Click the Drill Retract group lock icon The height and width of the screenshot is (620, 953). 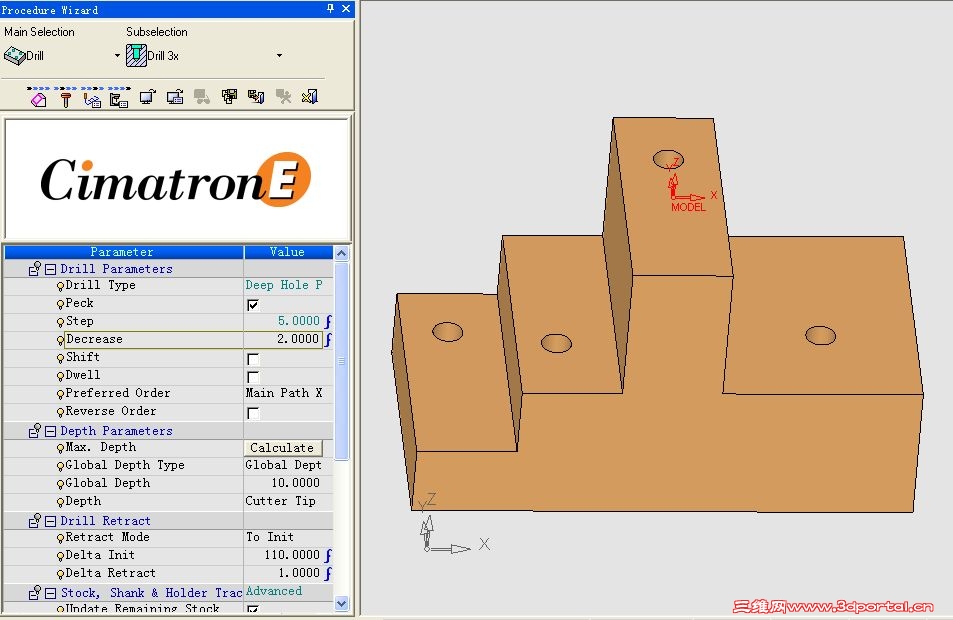pos(35,520)
